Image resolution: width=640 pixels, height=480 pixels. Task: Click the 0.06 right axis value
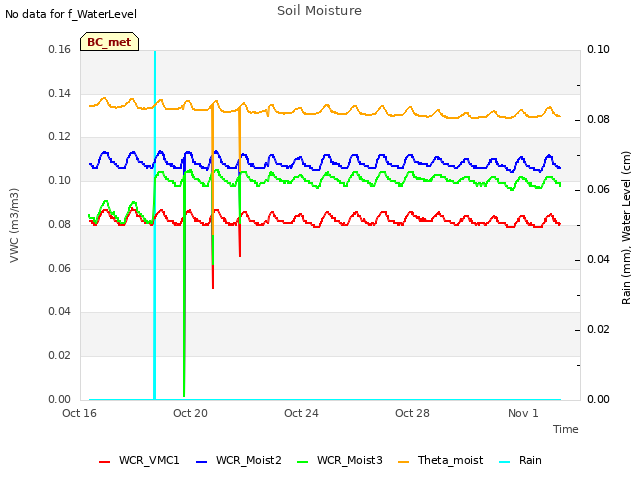click(598, 189)
